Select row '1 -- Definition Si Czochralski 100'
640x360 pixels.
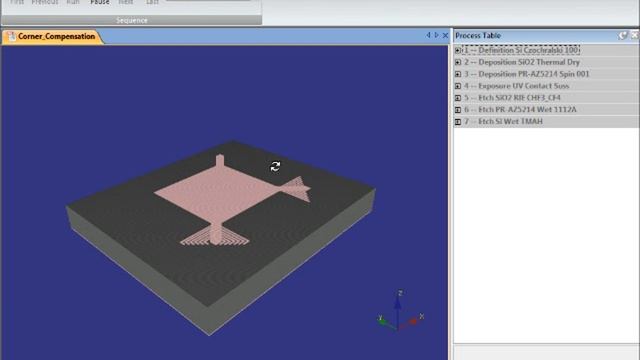pos(546,50)
